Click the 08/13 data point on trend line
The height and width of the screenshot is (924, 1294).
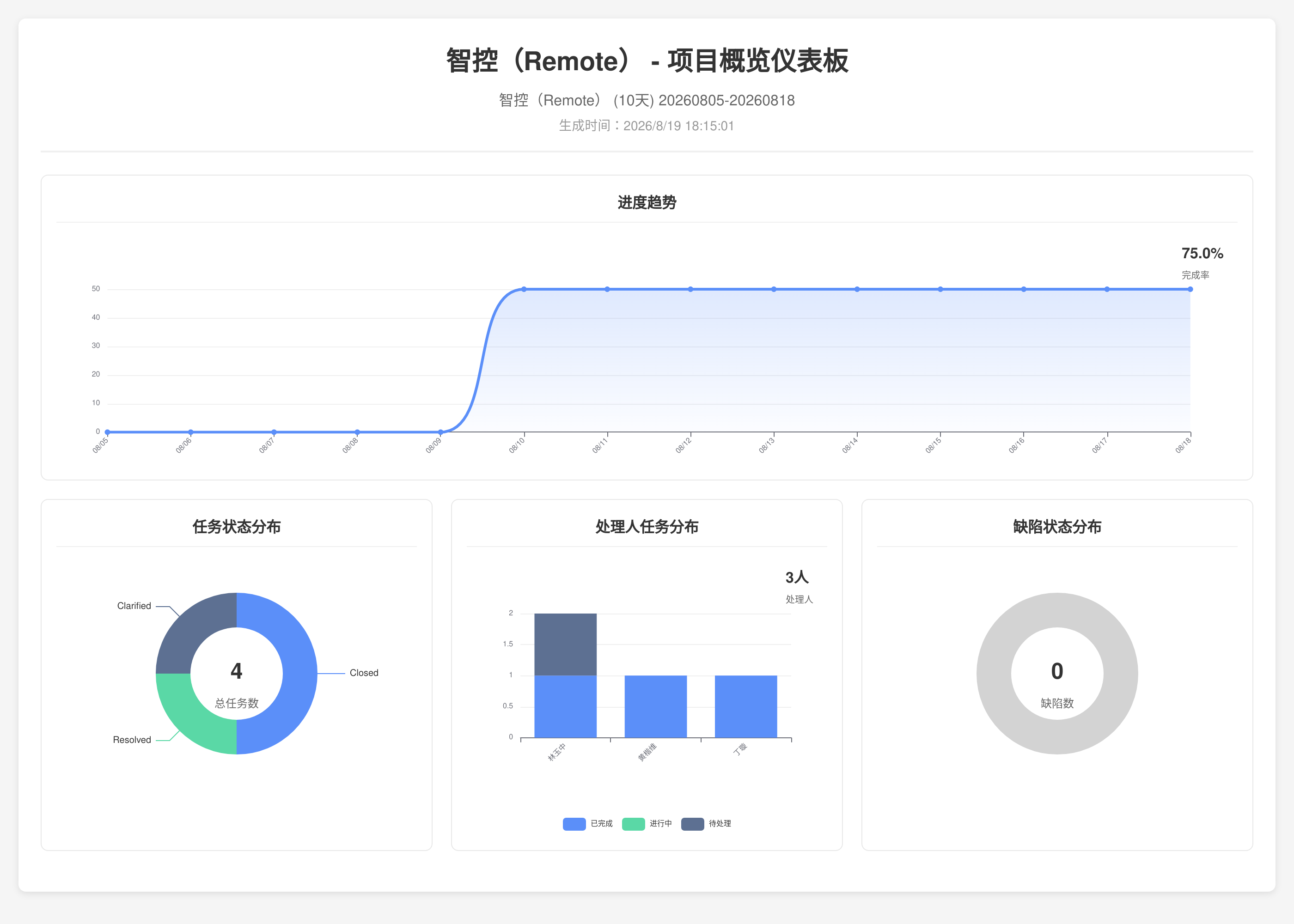pos(773,289)
